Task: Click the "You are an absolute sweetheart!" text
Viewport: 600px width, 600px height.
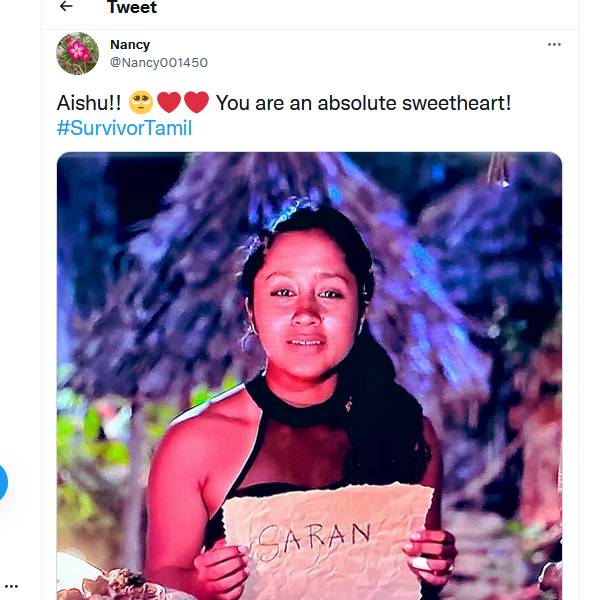Action: tap(363, 103)
